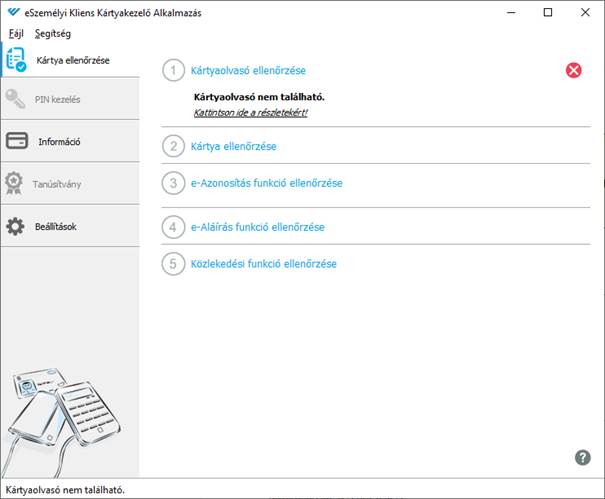Click 'Kártyaolvasó nem található.' bold message
Image resolution: width=605 pixels, height=499 pixels.
click(x=259, y=97)
